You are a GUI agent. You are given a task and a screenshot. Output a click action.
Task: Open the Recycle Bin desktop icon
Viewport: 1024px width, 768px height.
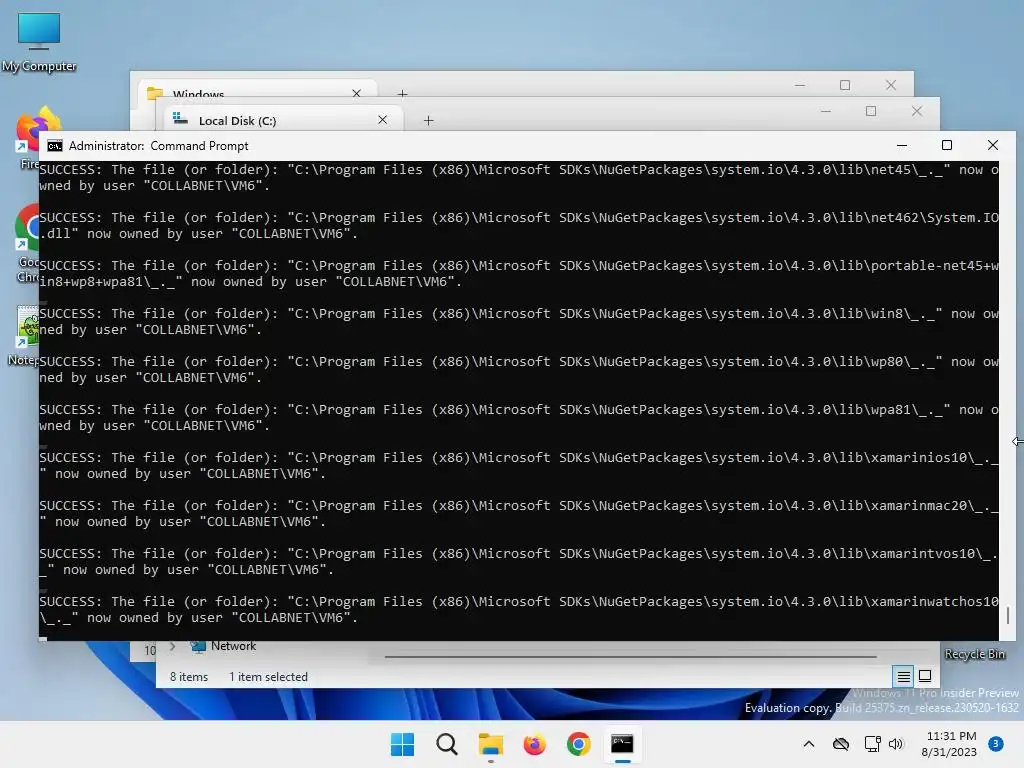974,654
